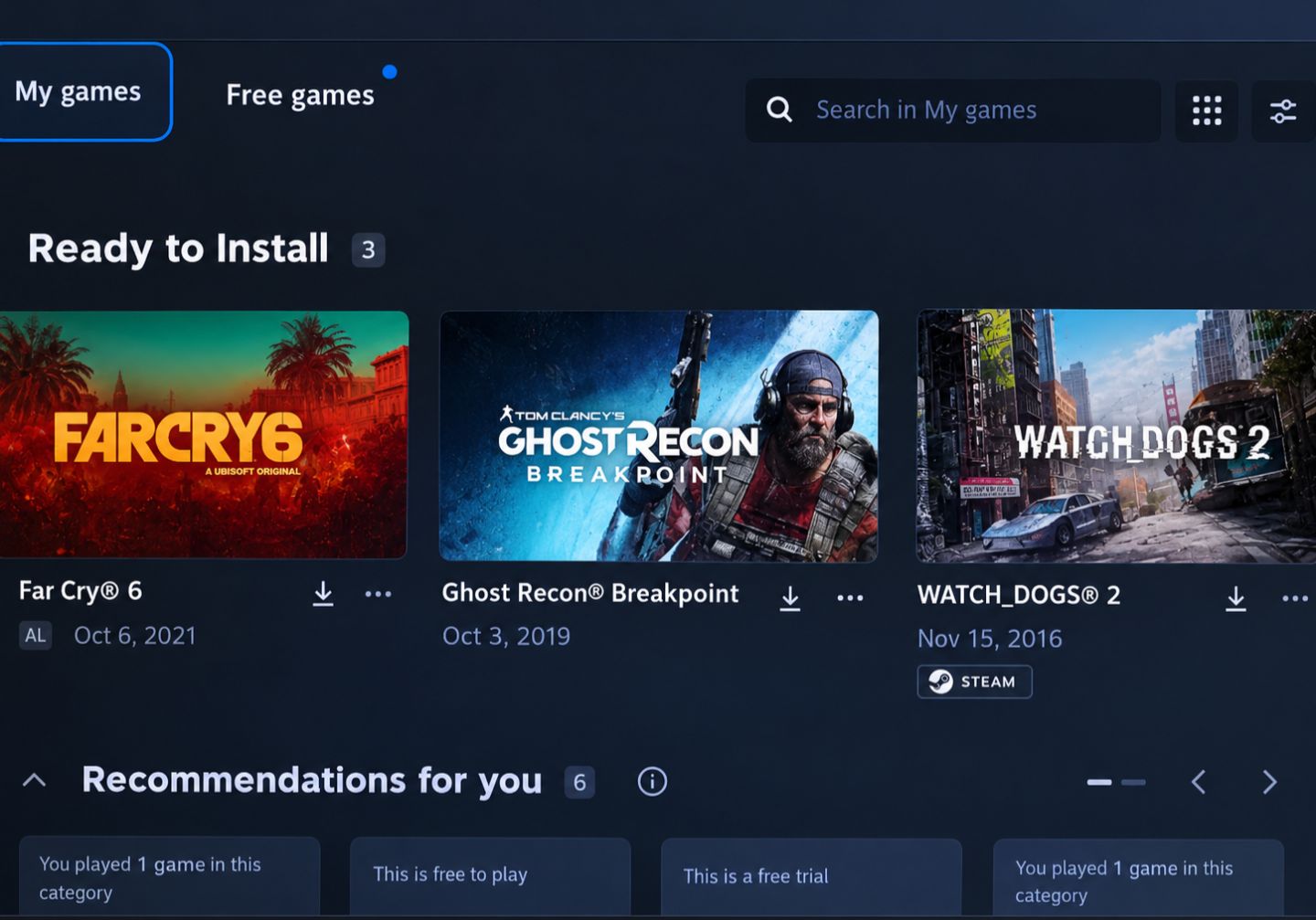
Task: Select the second recommendations page indicator
Action: pos(1133,782)
